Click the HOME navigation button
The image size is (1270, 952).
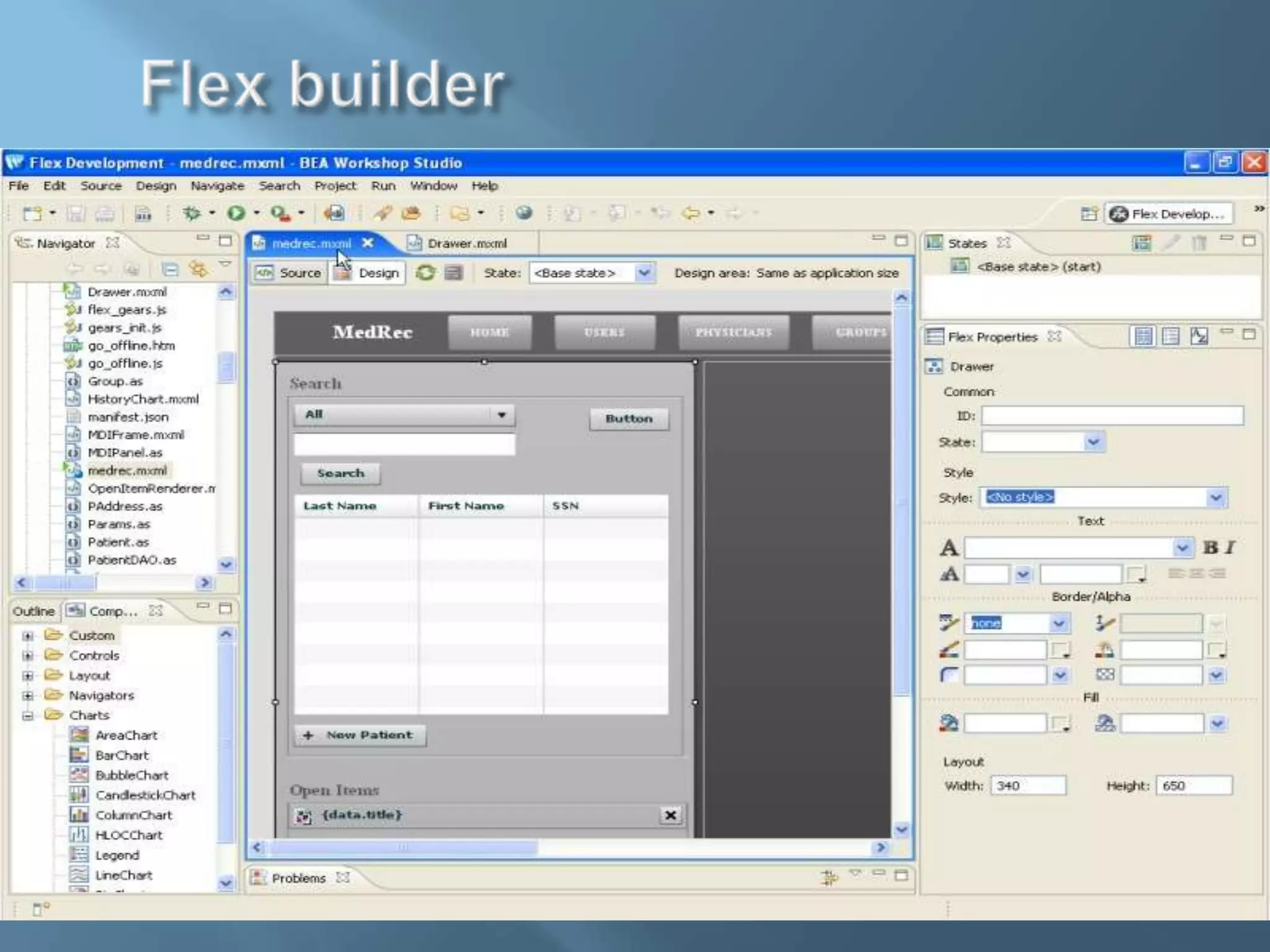coord(490,333)
